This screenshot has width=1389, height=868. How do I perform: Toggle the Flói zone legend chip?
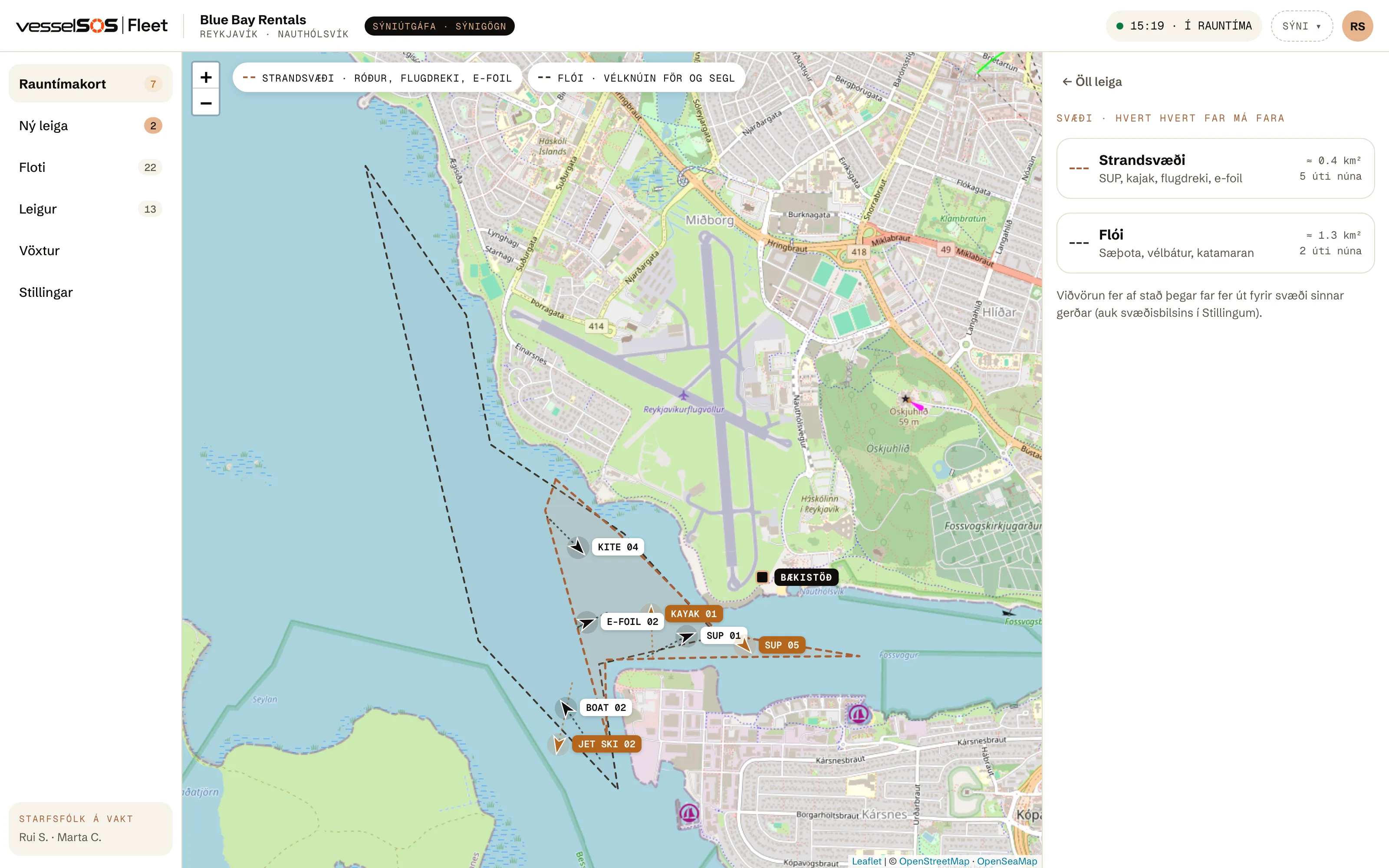point(636,78)
